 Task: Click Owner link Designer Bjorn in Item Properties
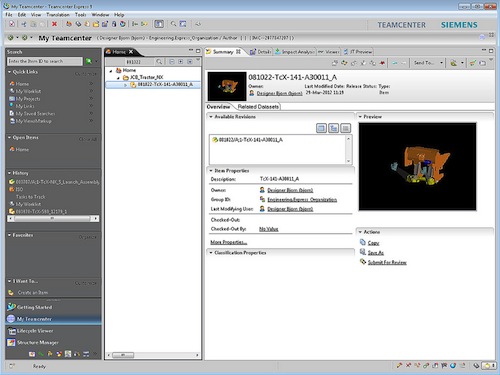click(x=290, y=190)
